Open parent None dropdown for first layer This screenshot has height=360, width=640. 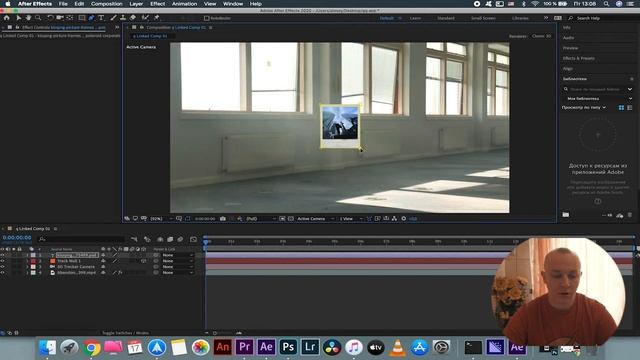[178, 255]
